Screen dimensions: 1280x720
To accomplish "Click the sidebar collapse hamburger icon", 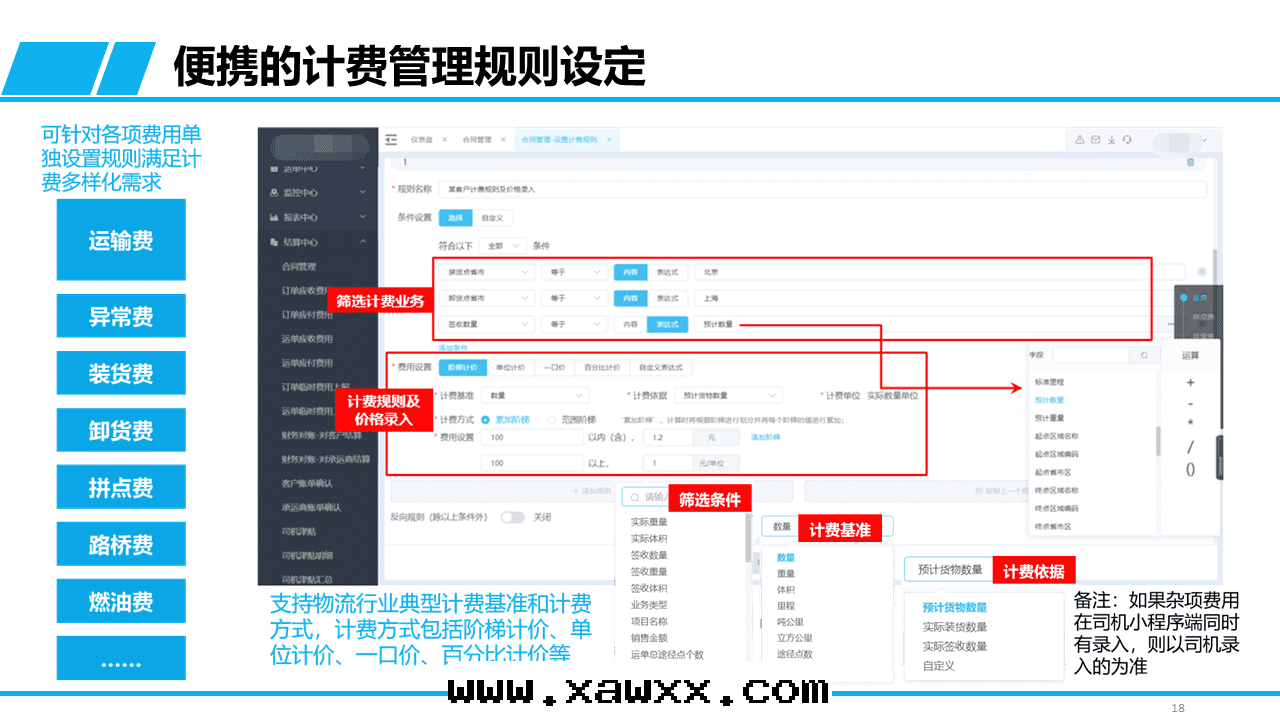I will point(391,140).
